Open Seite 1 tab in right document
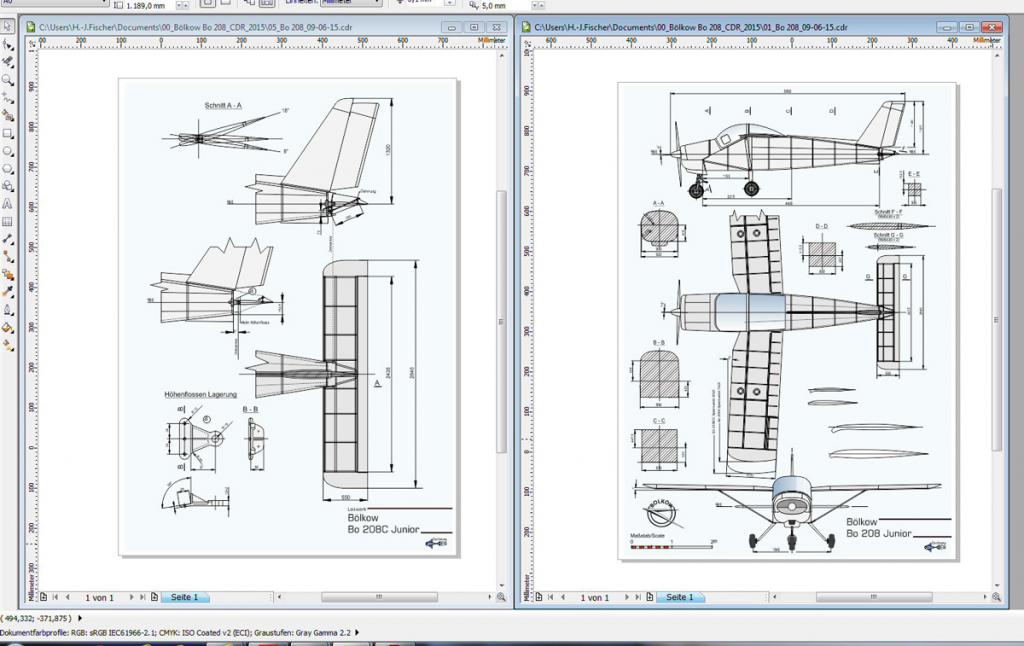 click(680, 597)
